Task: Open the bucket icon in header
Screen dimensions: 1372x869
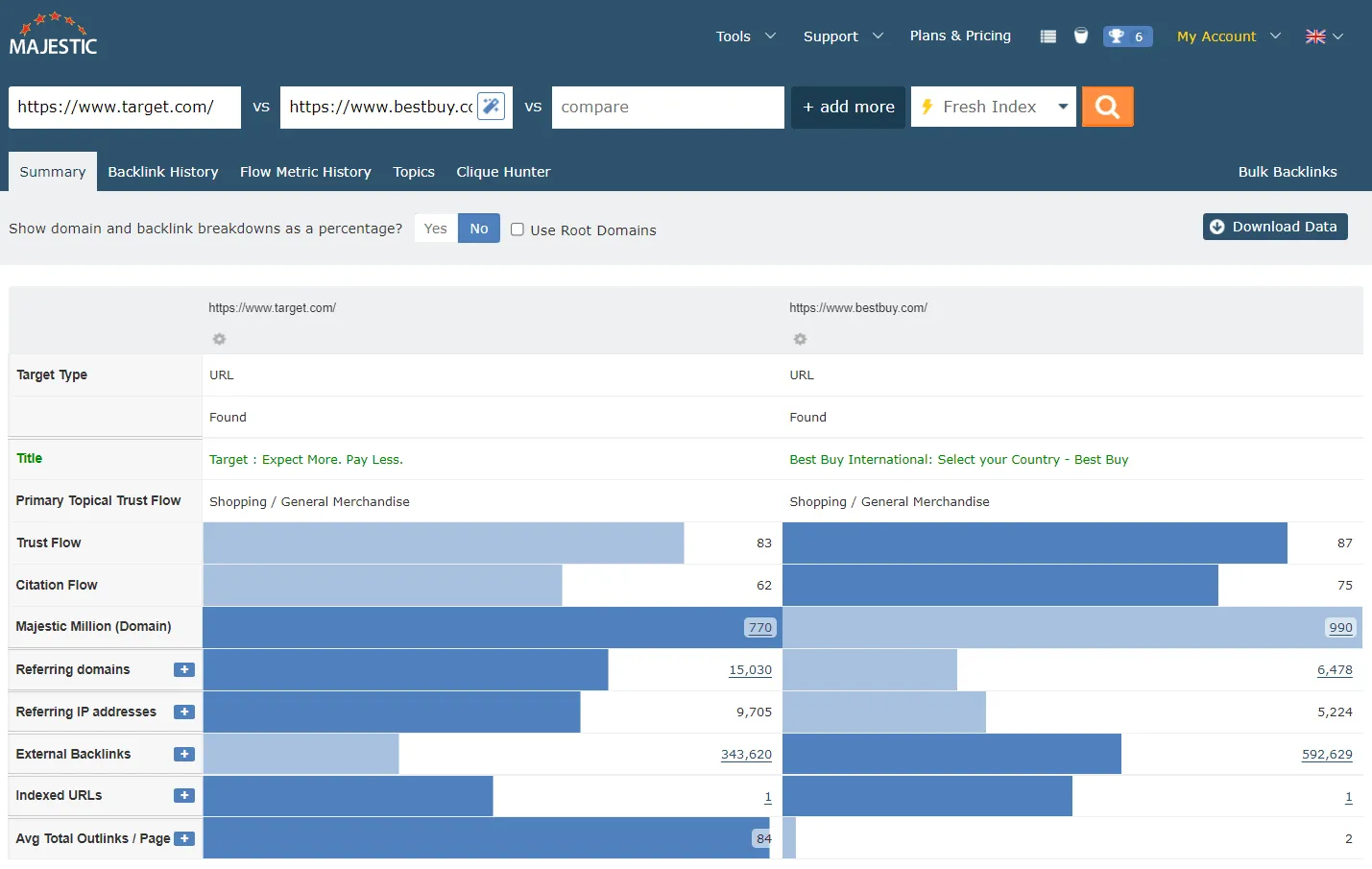Action: click(1081, 36)
